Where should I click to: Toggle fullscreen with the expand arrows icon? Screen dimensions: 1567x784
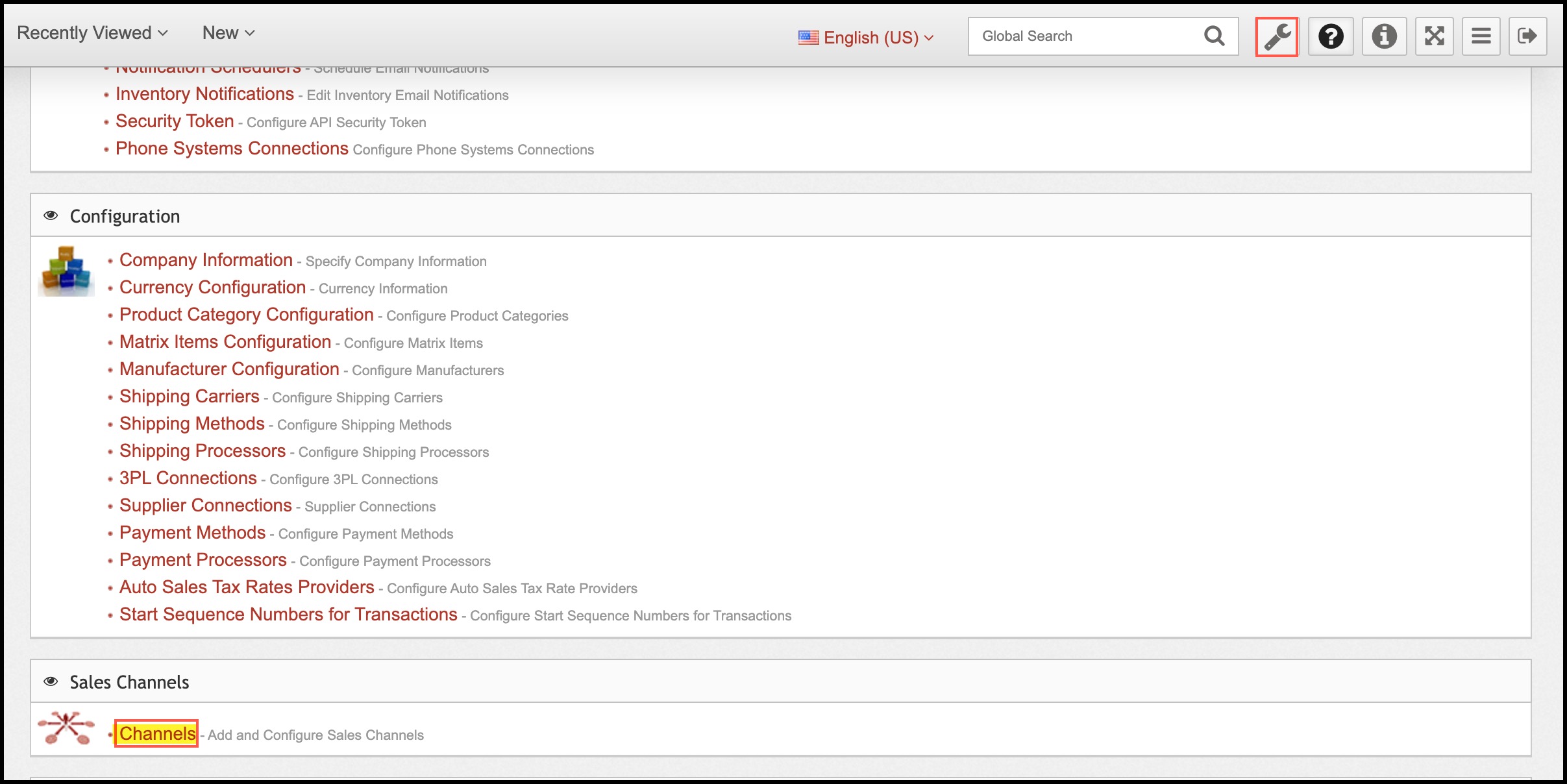[x=1434, y=36]
